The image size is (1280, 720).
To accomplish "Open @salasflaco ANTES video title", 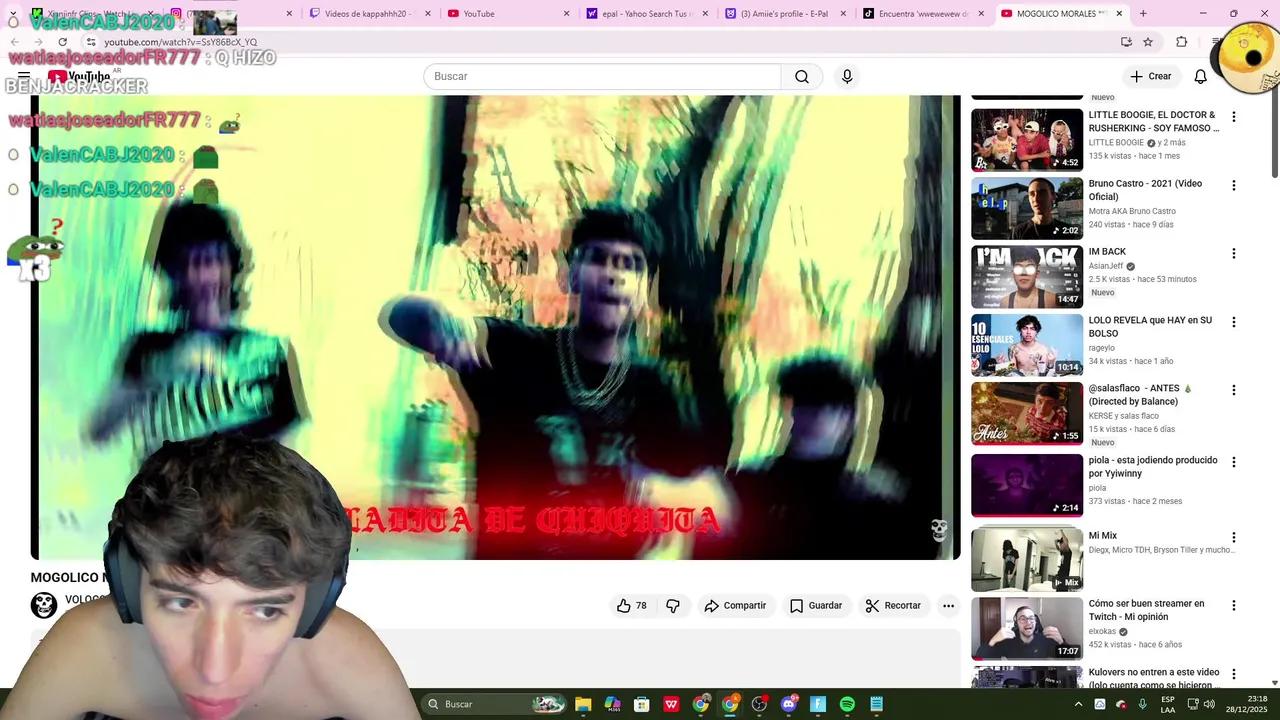I will click(x=1140, y=395).
